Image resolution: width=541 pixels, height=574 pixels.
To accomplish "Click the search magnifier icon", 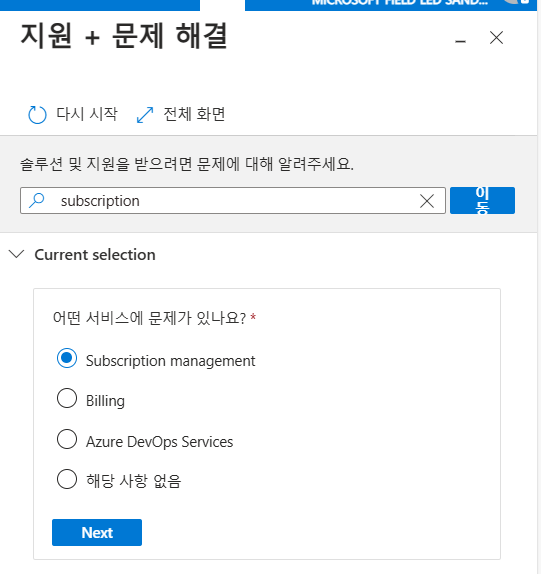I will point(37,201).
